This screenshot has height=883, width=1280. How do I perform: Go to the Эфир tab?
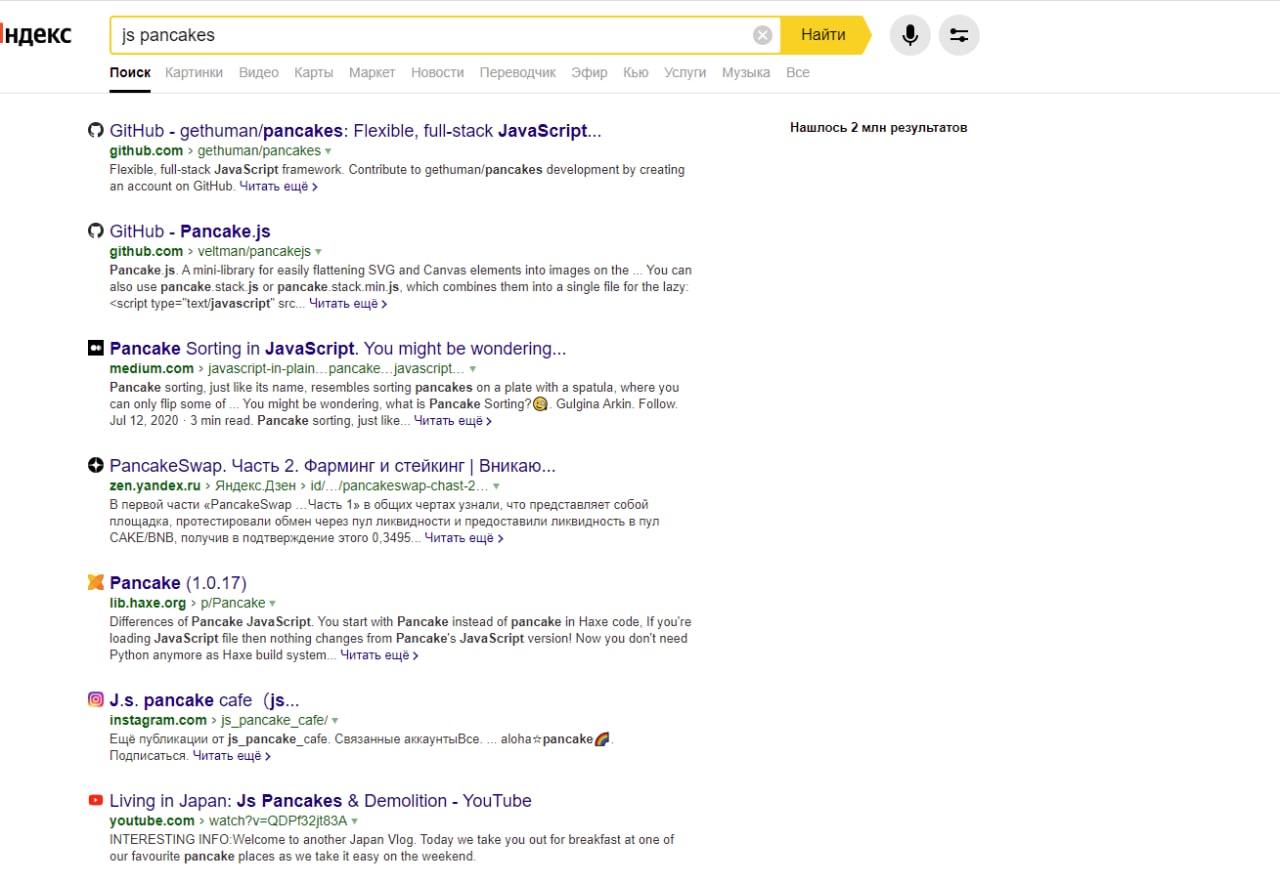[x=589, y=73]
